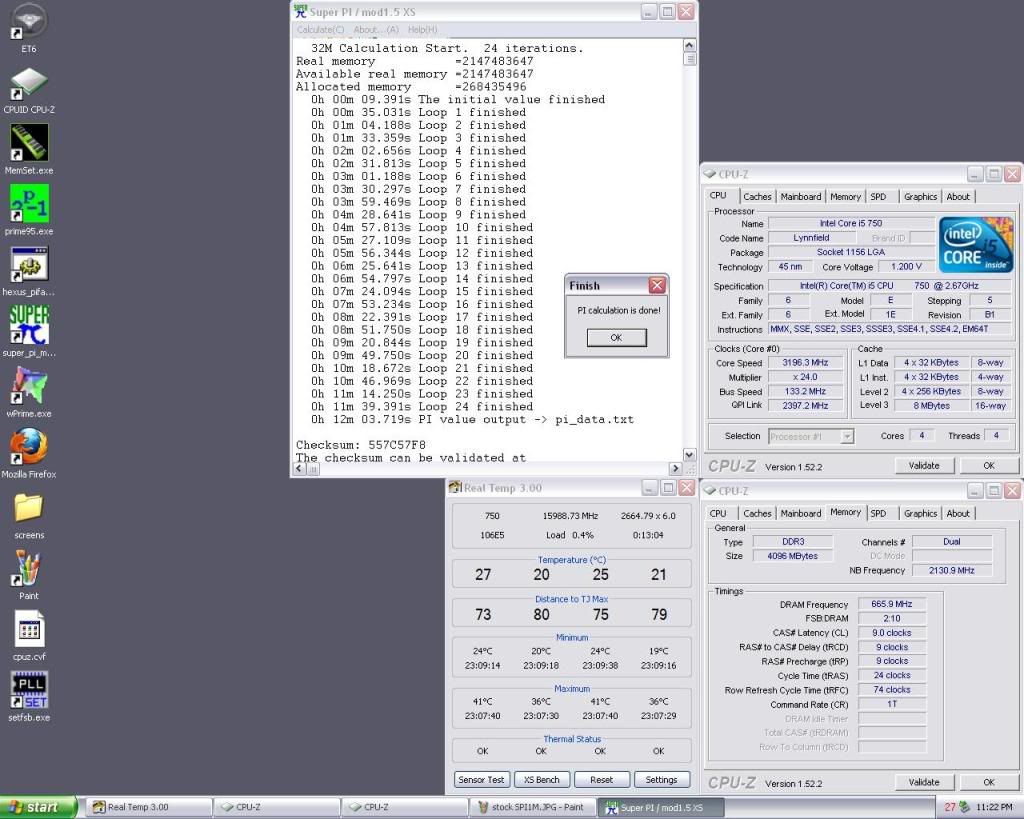Click the system tray green icon

point(965,807)
